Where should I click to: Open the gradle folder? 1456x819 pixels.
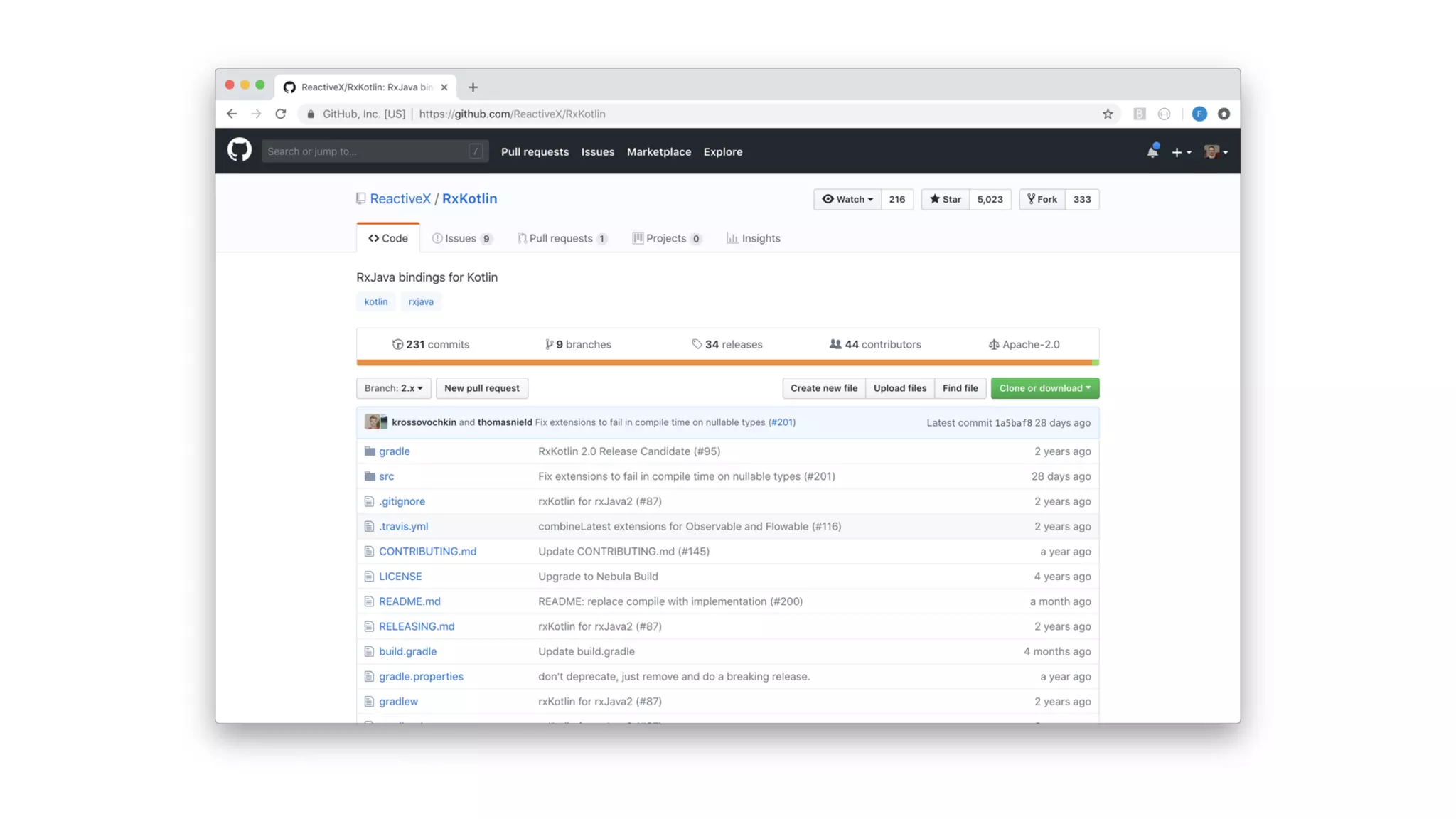click(x=394, y=451)
